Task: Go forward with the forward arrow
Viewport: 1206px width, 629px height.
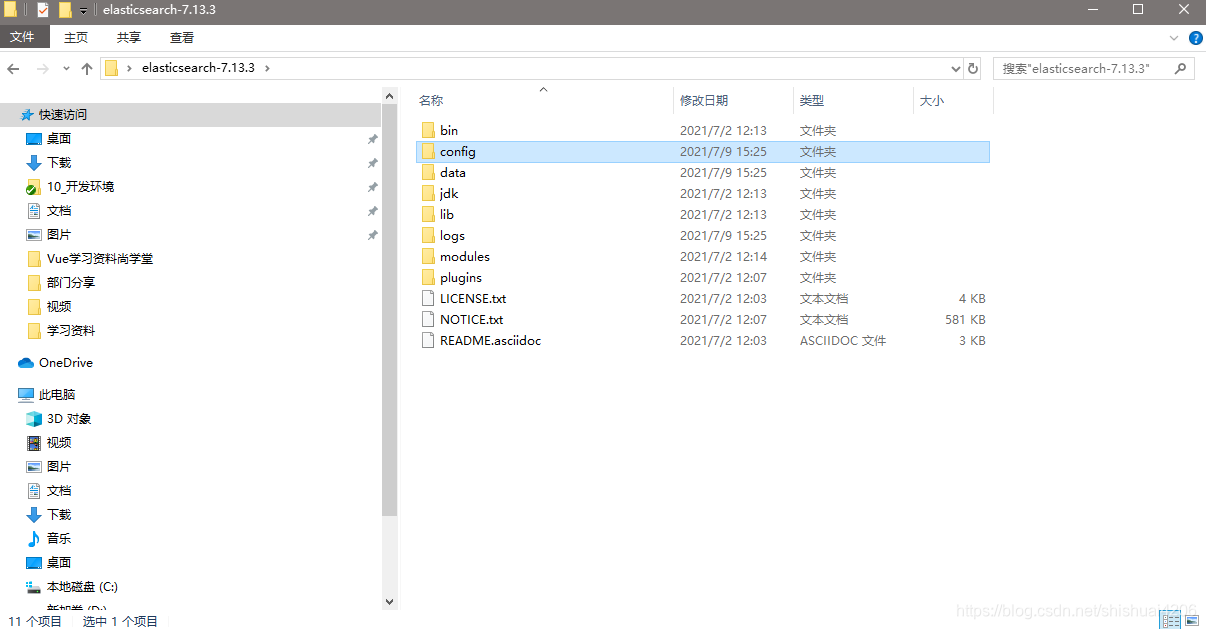Action: click(42, 68)
